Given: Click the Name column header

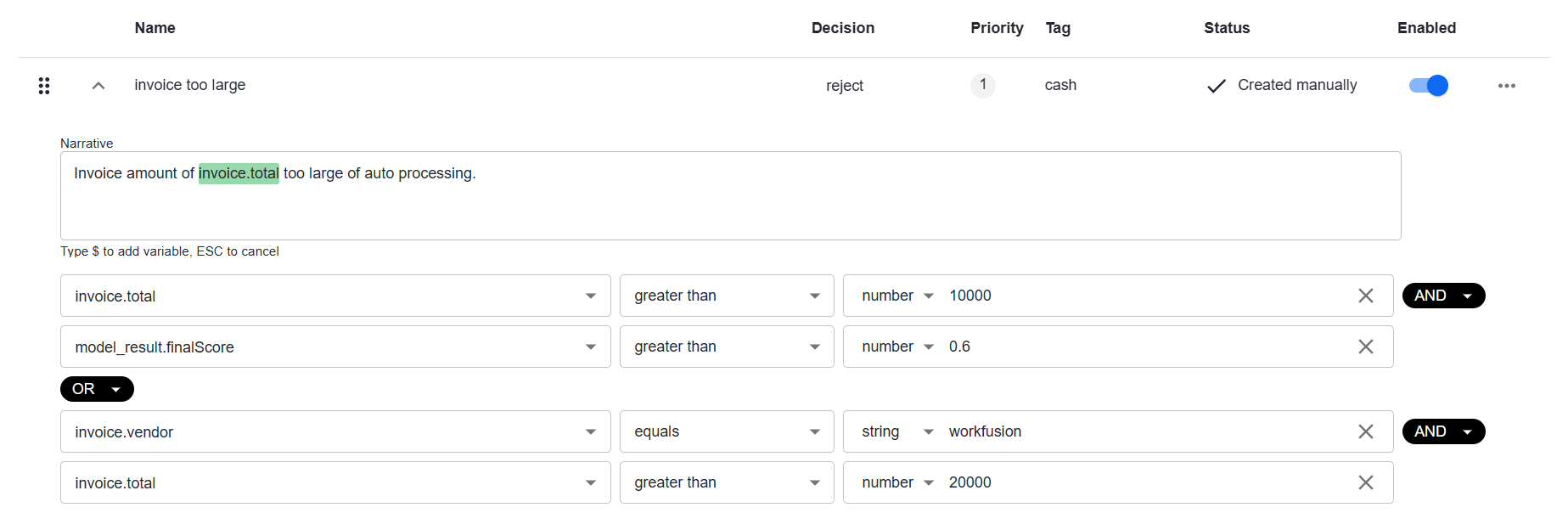Looking at the screenshot, I should pos(155,28).
